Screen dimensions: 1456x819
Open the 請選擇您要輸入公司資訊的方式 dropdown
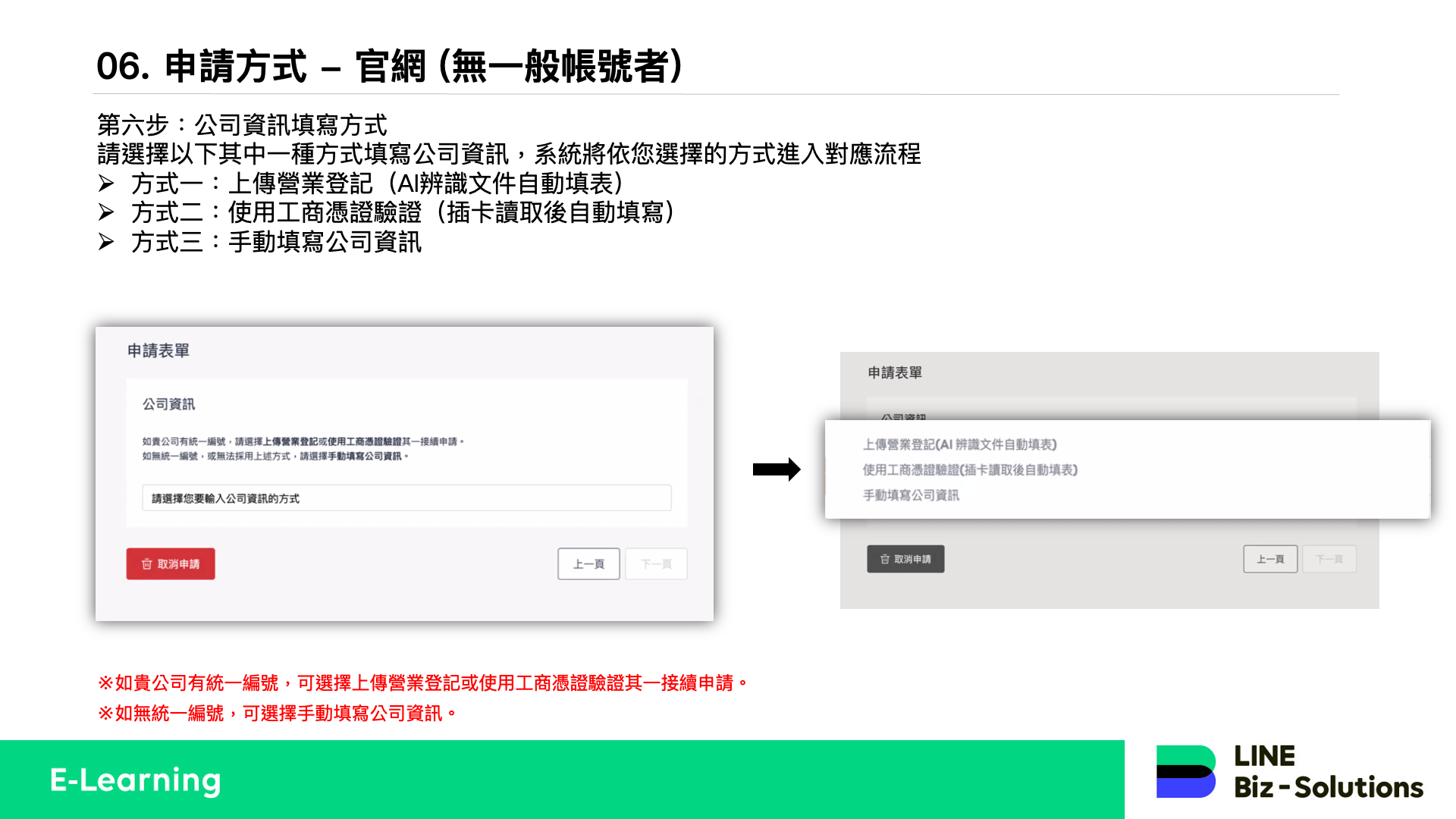pyautogui.click(x=406, y=498)
